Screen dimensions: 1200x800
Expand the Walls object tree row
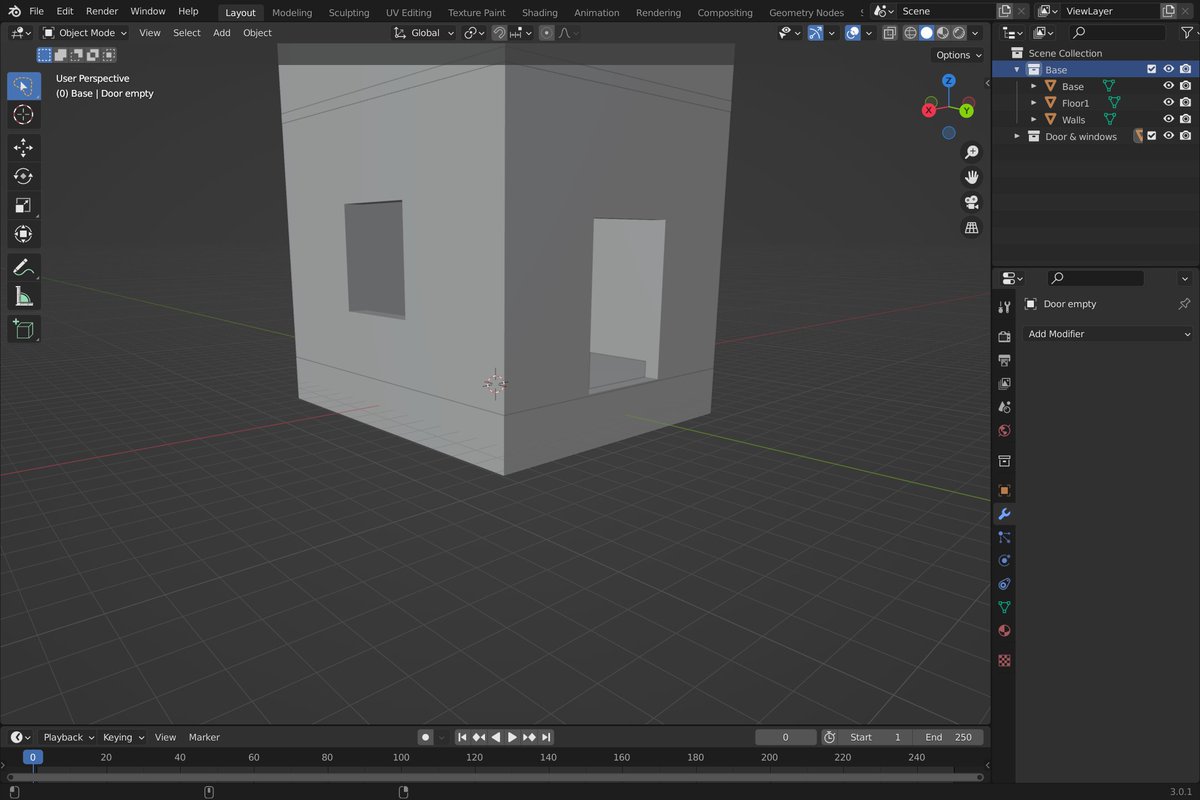(x=1033, y=120)
